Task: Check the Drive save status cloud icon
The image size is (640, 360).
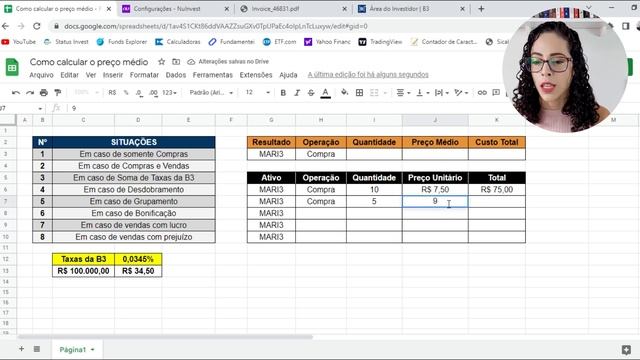Action: click(x=191, y=62)
